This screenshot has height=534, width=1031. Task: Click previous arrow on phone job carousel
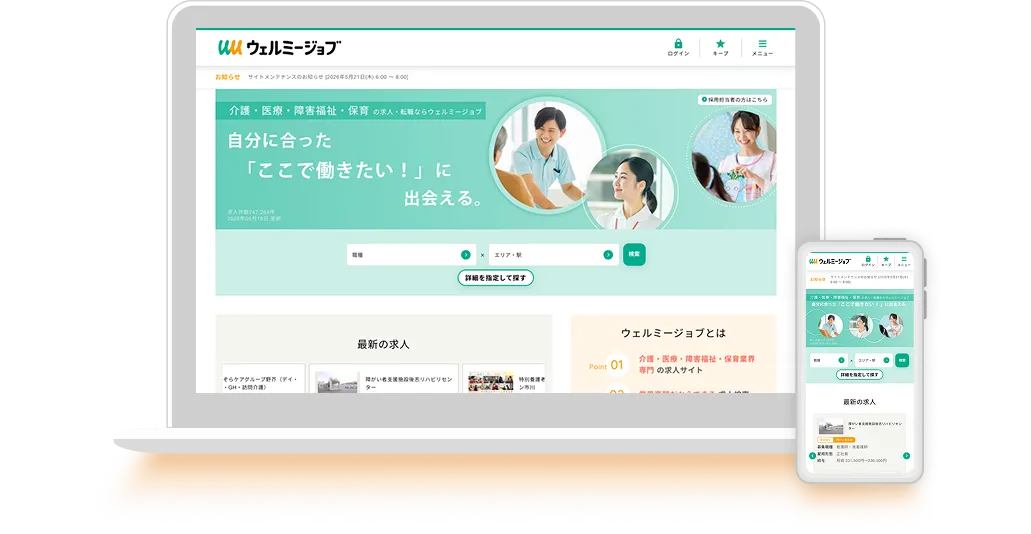813,456
